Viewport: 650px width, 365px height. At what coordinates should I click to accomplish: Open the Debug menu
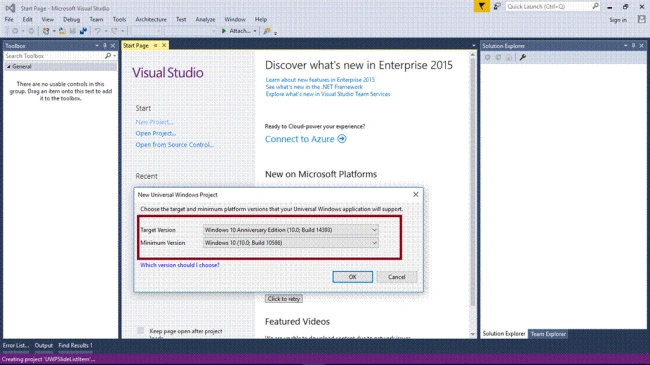[71, 19]
